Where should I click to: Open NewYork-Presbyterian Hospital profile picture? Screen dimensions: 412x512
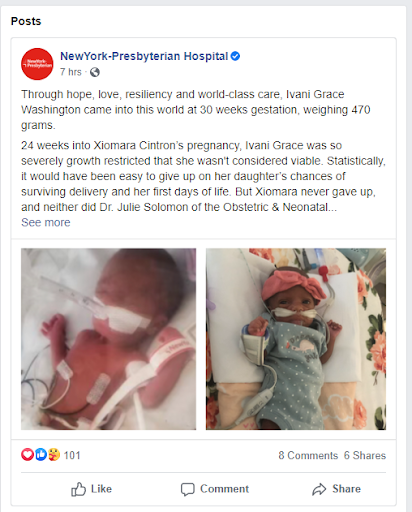point(37,64)
